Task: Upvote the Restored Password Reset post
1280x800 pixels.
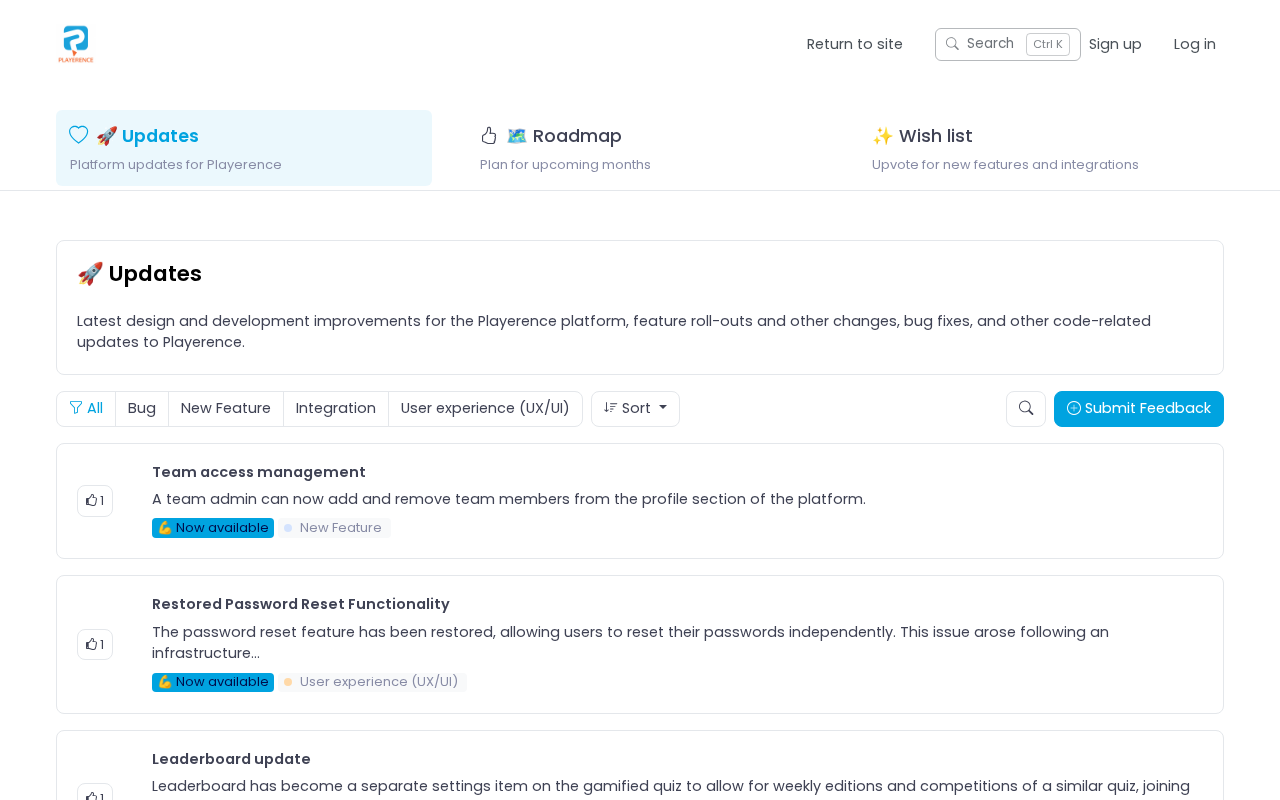Action: coord(95,645)
